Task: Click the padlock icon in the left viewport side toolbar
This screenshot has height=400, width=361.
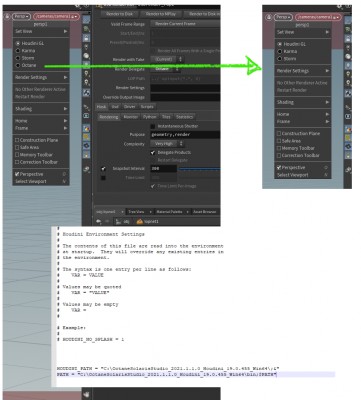Action: tap(86, 38)
